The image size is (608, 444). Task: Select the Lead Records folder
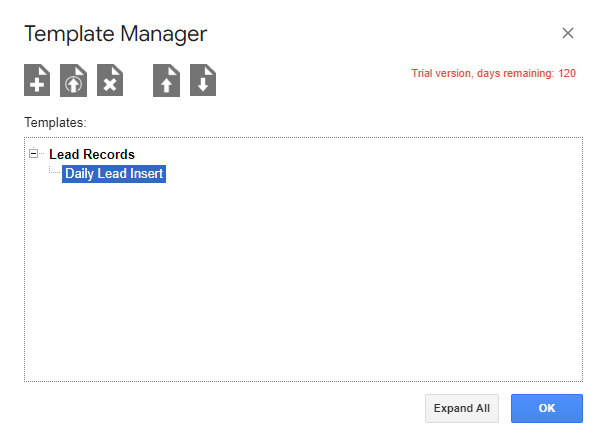pyautogui.click(x=92, y=155)
